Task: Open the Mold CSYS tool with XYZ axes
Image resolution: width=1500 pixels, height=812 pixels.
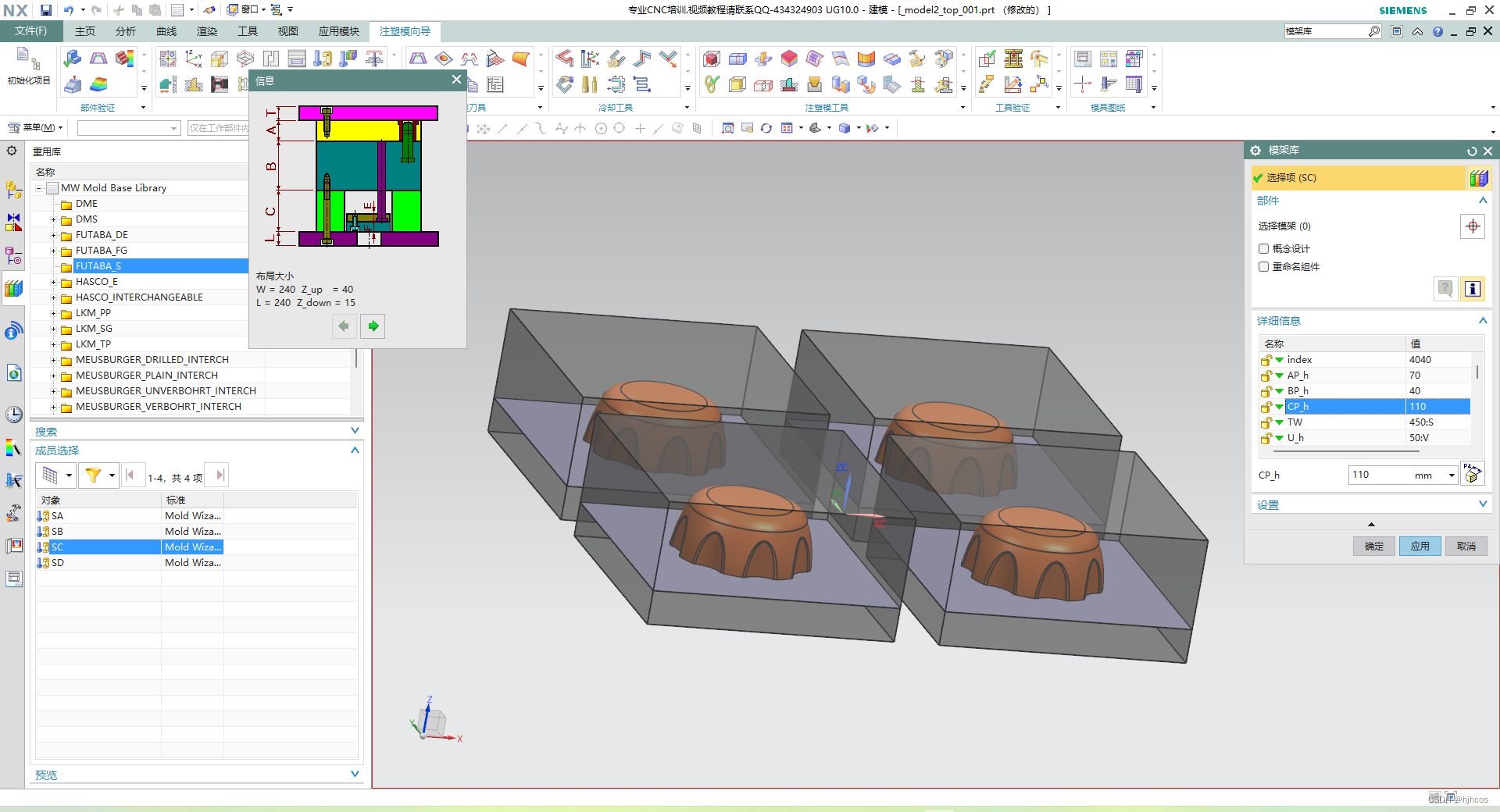Action: click(193, 59)
